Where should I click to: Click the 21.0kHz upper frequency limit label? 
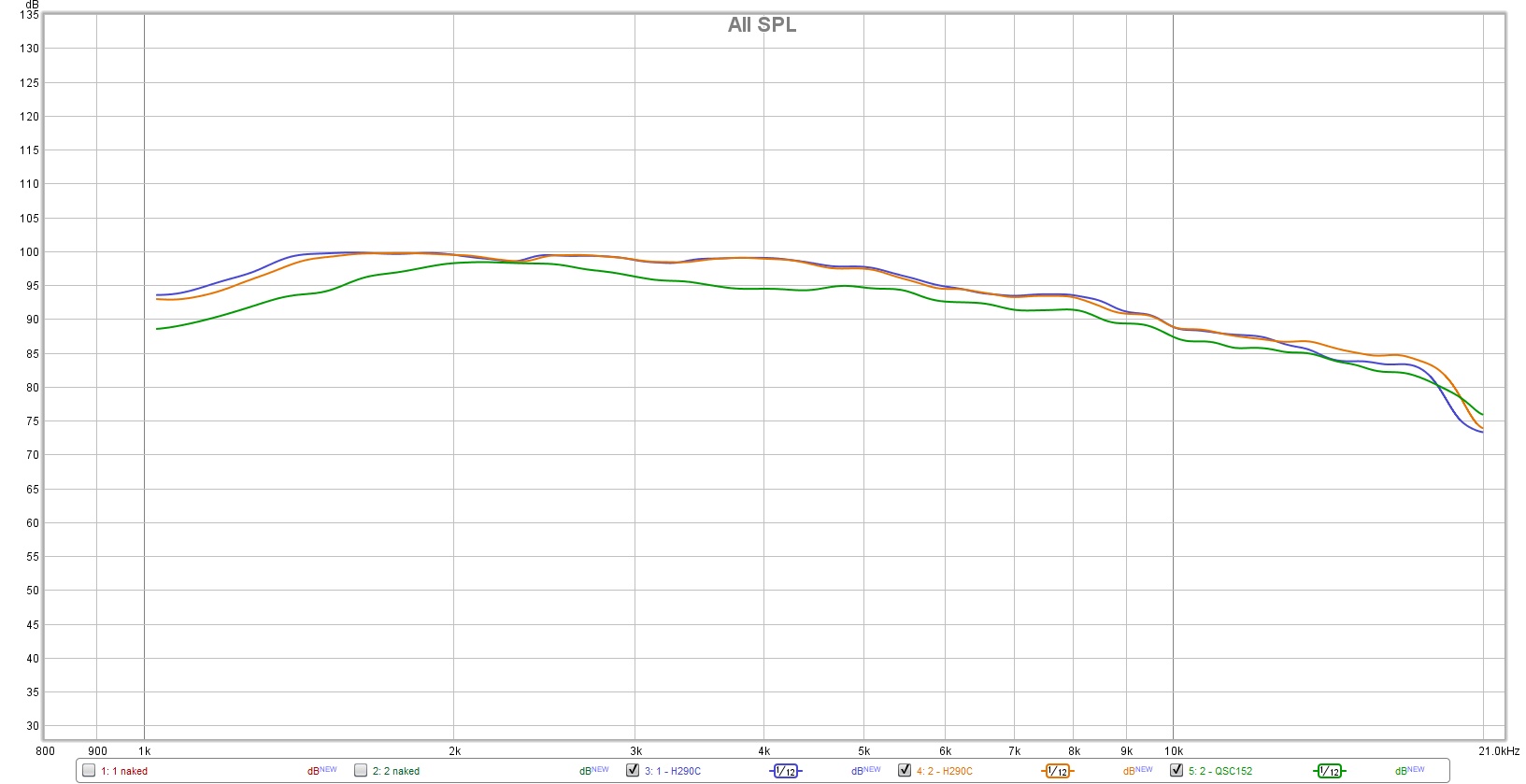[1499, 751]
